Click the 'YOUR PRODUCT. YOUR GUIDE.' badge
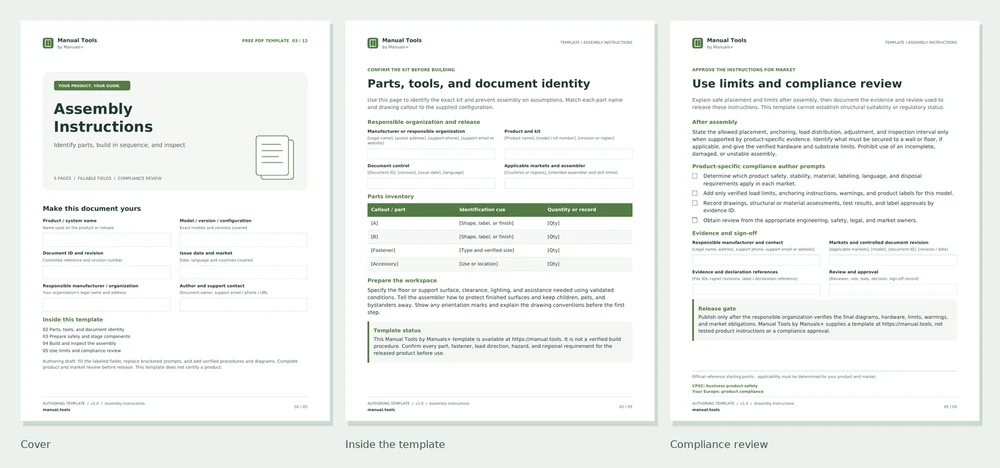Image resolution: width=1000 pixels, height=468 pixels. 92,85
